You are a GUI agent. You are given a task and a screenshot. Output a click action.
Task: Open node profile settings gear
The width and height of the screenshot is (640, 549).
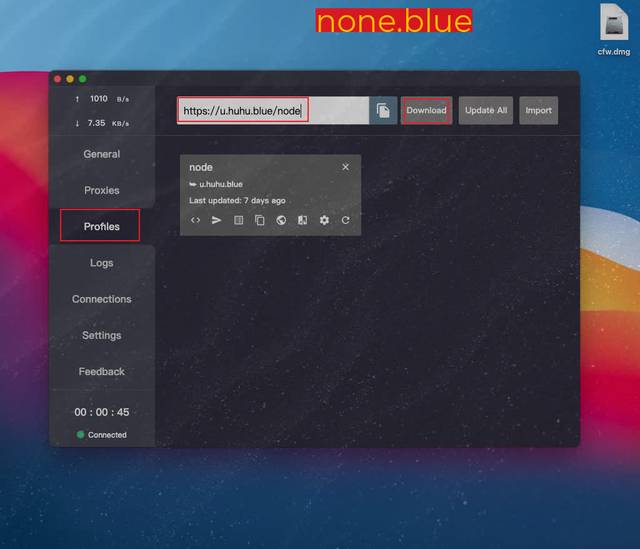pos(324,220)
